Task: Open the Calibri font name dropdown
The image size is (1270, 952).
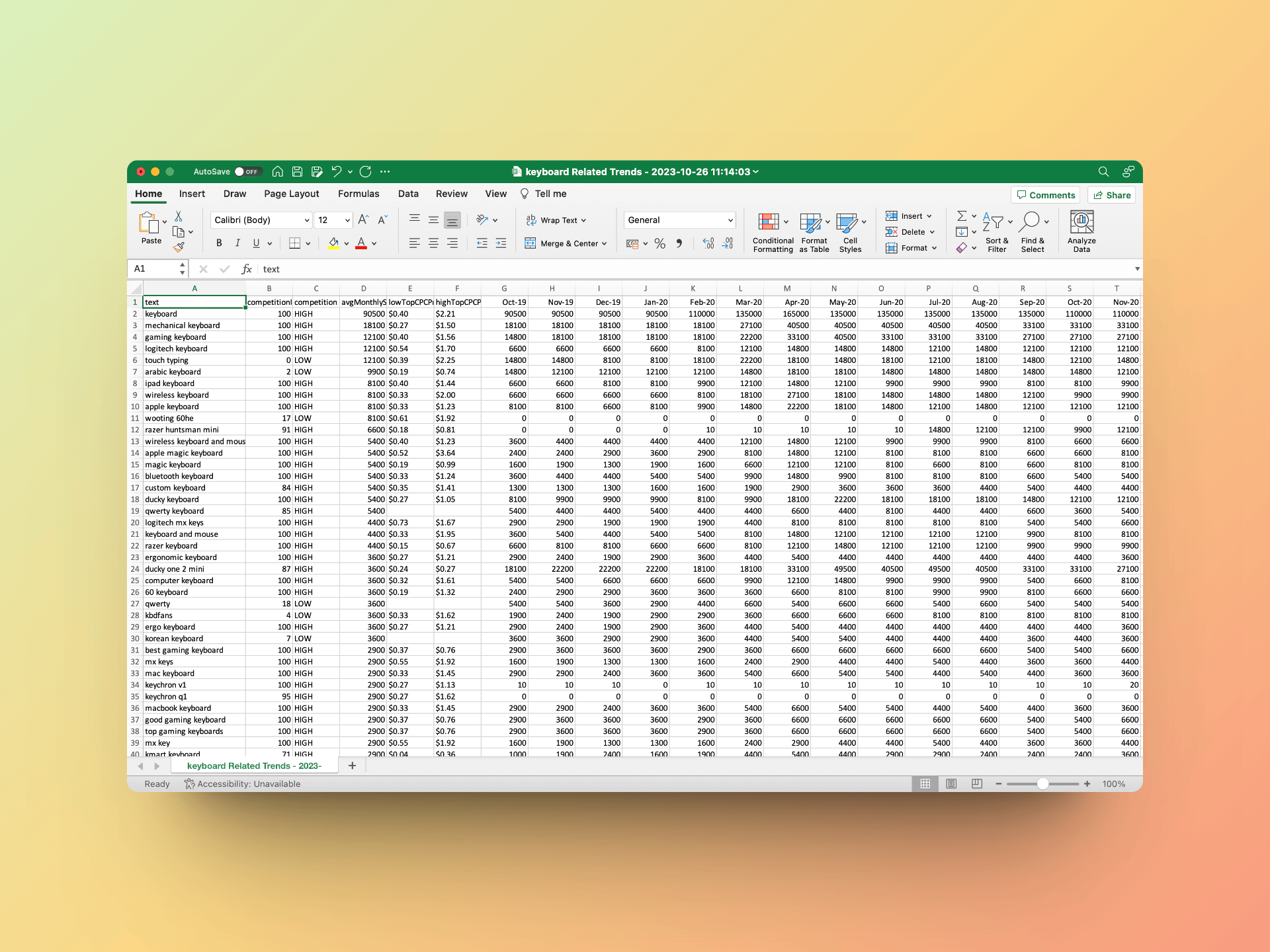Action: pyautogui.click(x=307, y=220)
